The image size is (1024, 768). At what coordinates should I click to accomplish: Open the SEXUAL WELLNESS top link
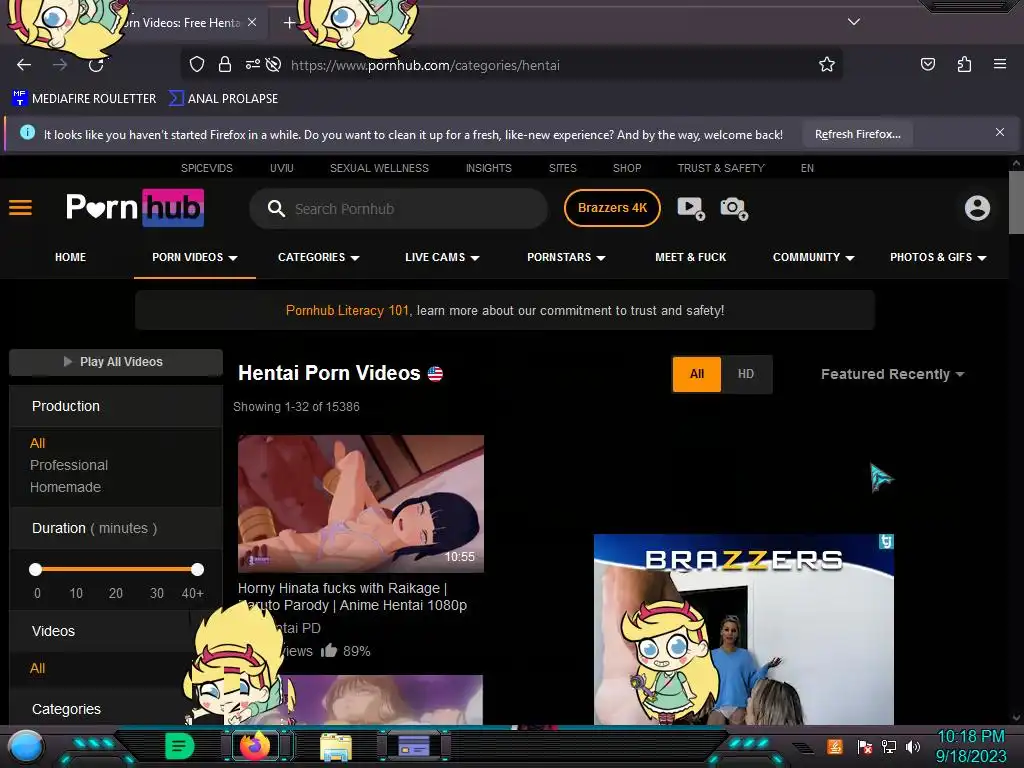coord(379,168)
